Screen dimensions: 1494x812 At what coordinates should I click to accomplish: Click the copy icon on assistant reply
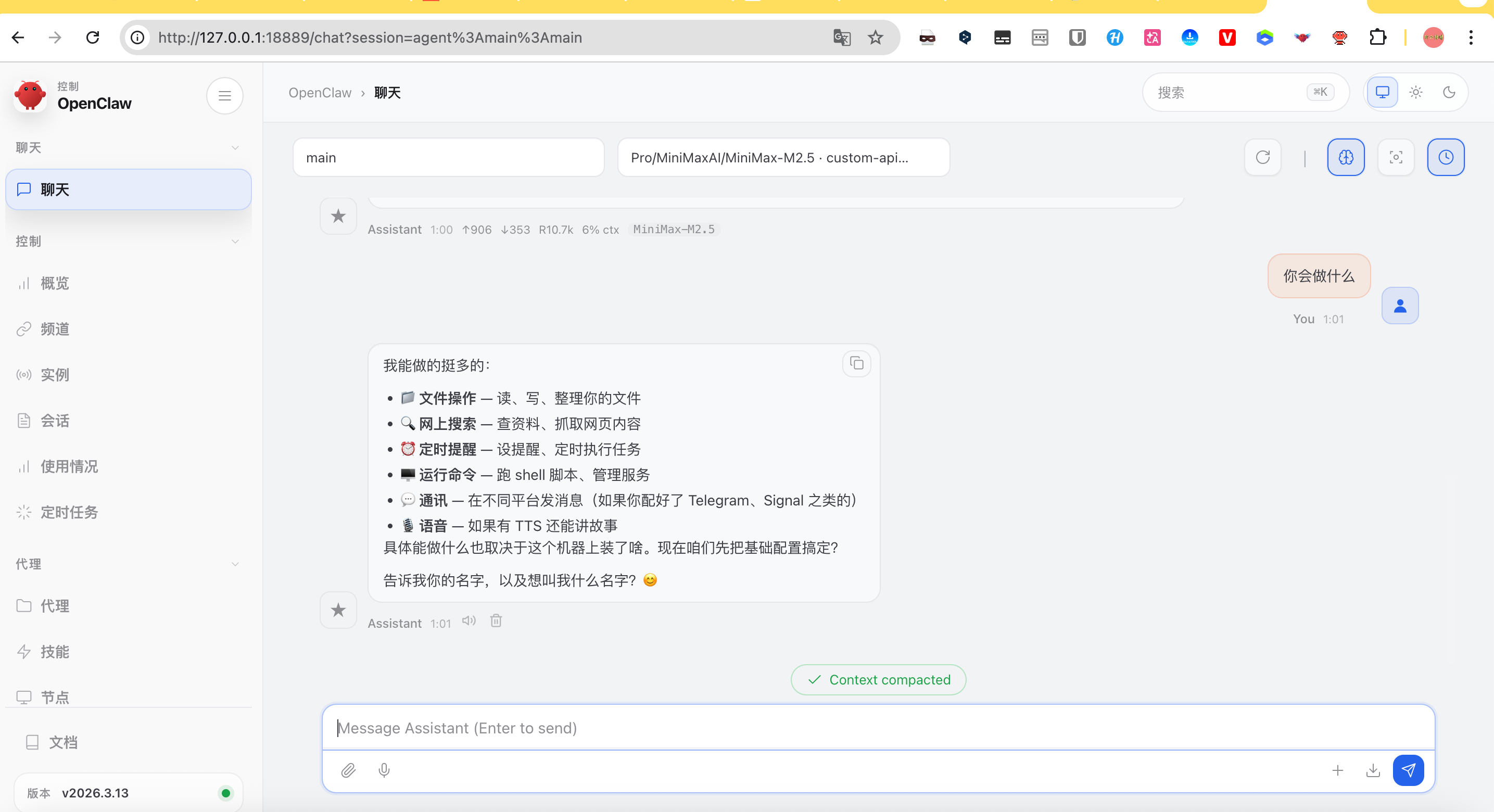coord(857,364)
